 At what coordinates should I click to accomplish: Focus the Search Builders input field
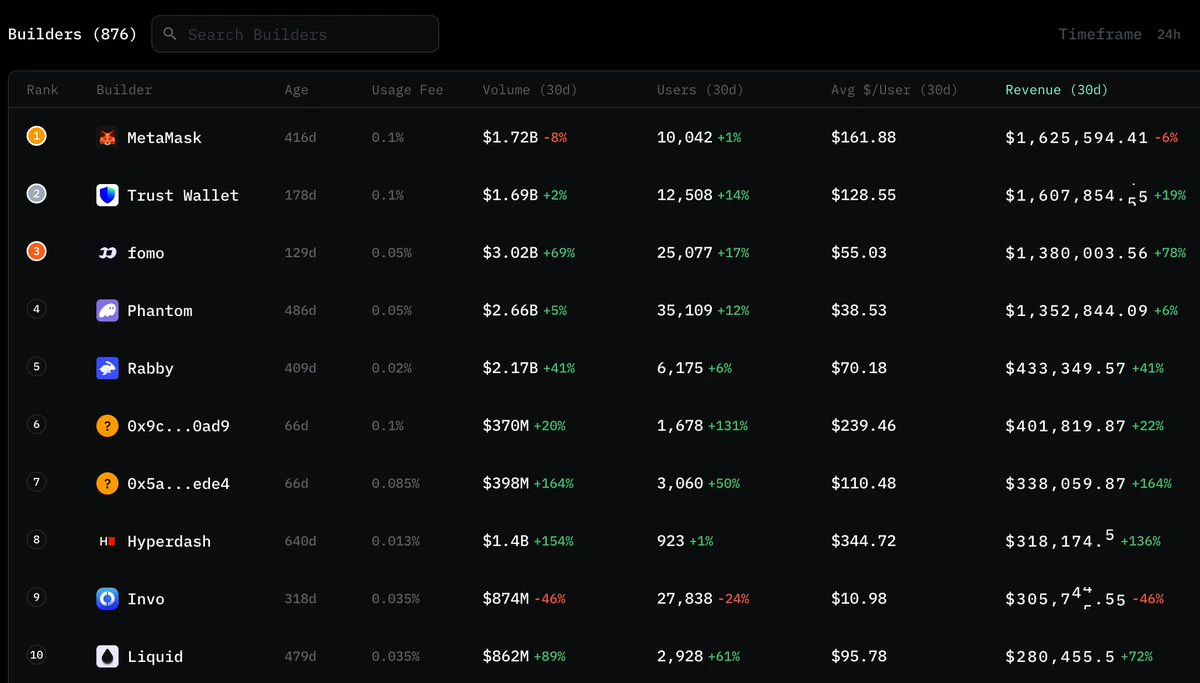click(x=295, y=34)
